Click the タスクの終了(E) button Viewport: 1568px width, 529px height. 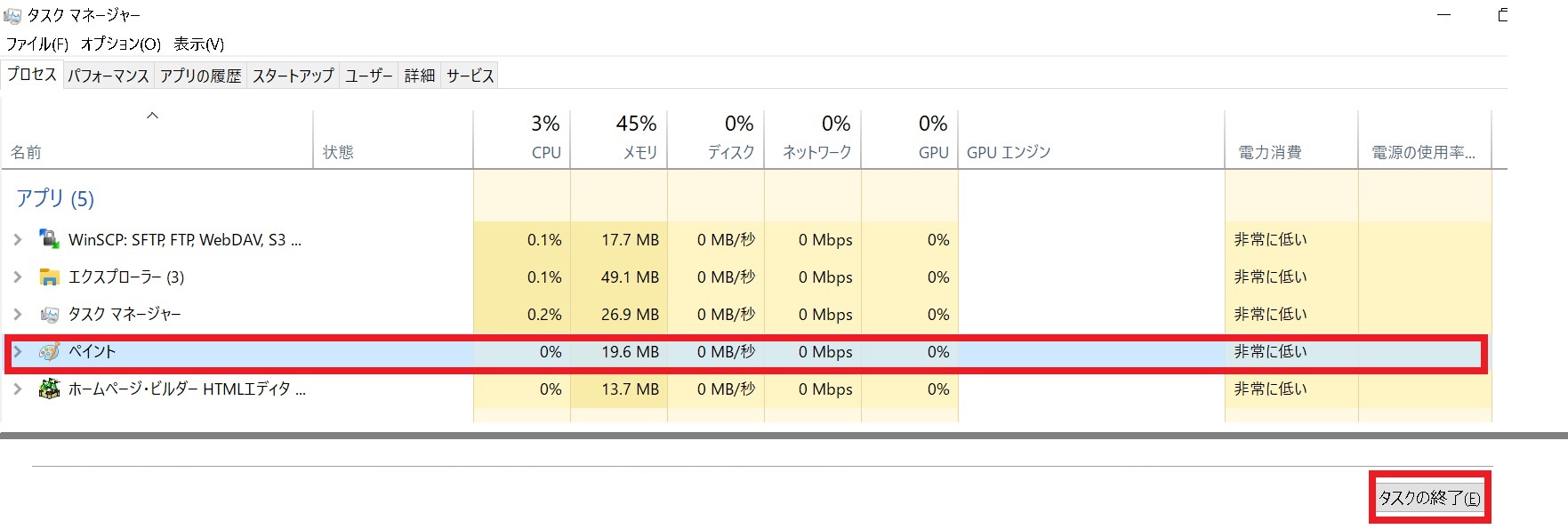click(x=1429, y=498)
